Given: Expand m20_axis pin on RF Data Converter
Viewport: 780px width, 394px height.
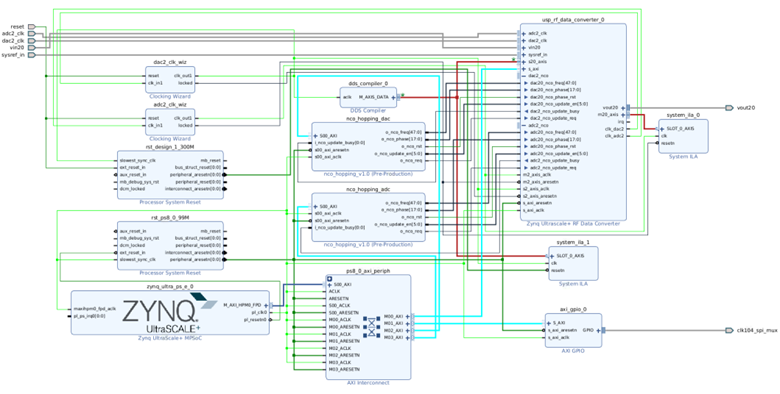Looking at the screenshot, I should point(622,114).
